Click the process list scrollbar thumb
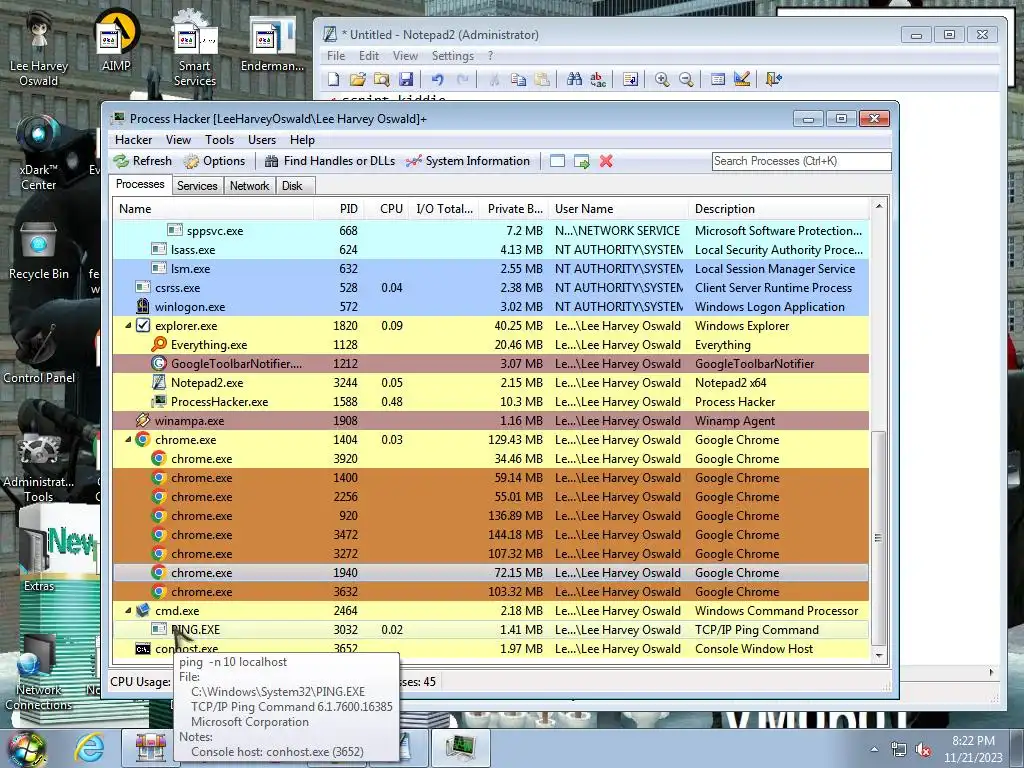This screenshot has width=1024, height=768. (878, 537)
